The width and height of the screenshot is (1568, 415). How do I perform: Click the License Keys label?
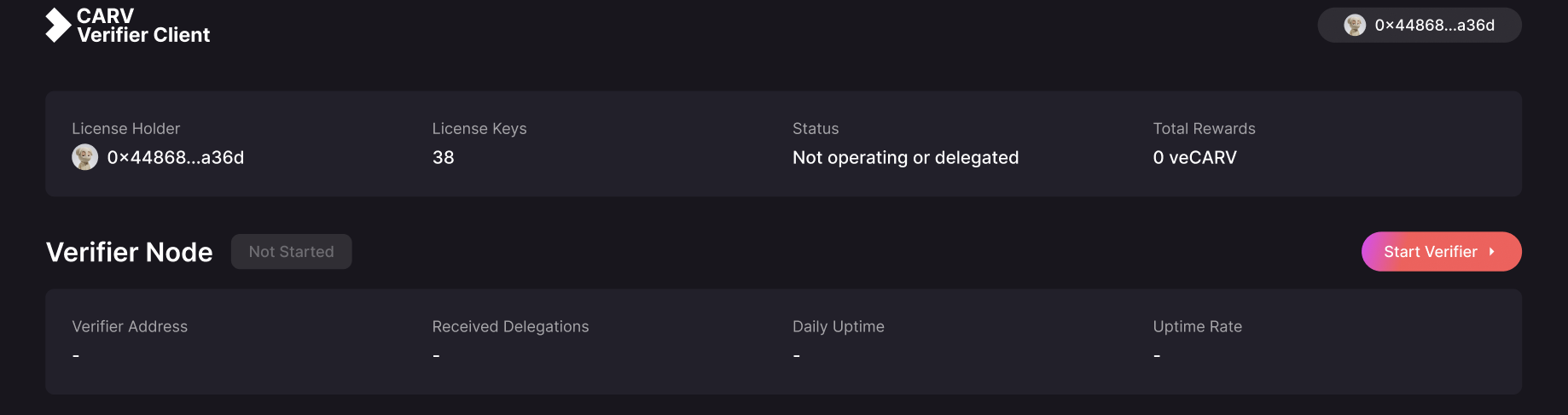[479, 128]
